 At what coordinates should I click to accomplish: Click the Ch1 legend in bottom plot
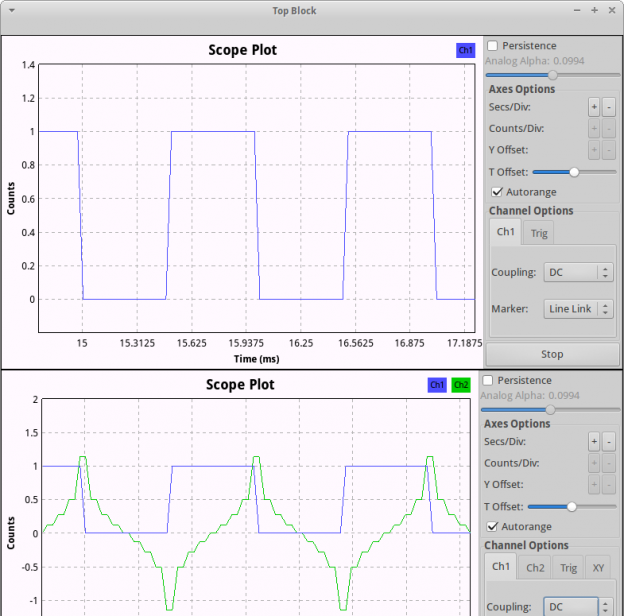(437, 385)
